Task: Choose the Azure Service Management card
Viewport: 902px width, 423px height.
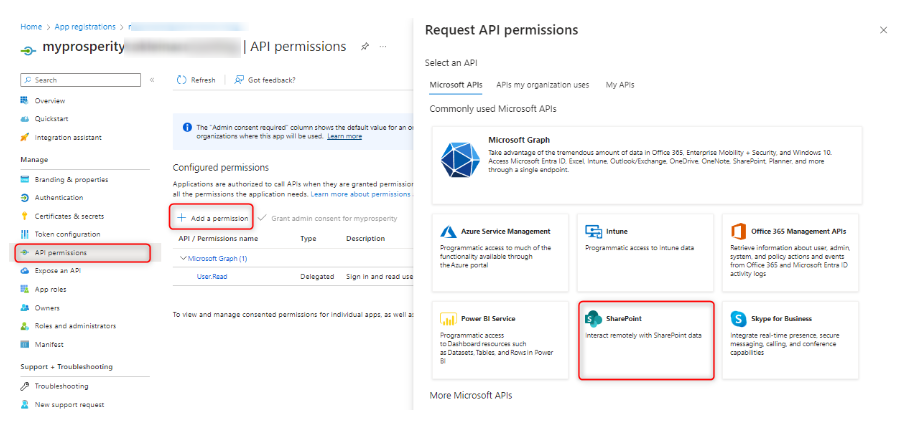Action: click(500, 253)
